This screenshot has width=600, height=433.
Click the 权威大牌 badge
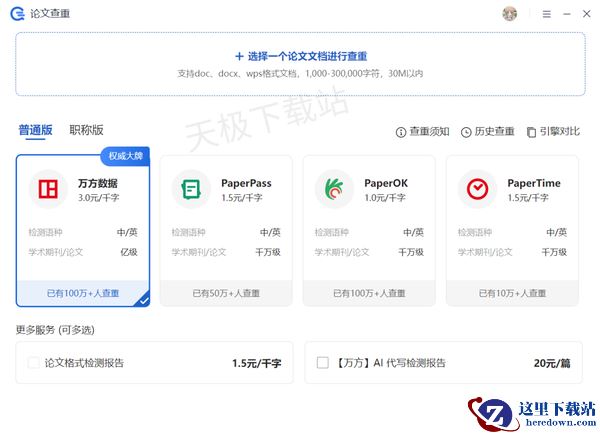pyautogui.click(x=125, y=156)
